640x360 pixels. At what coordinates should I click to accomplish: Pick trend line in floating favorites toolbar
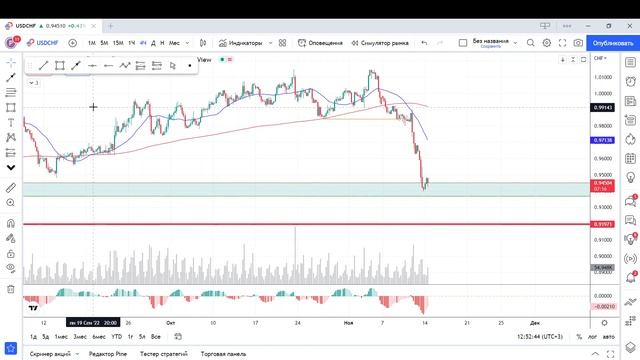click(x=43, y=65)
